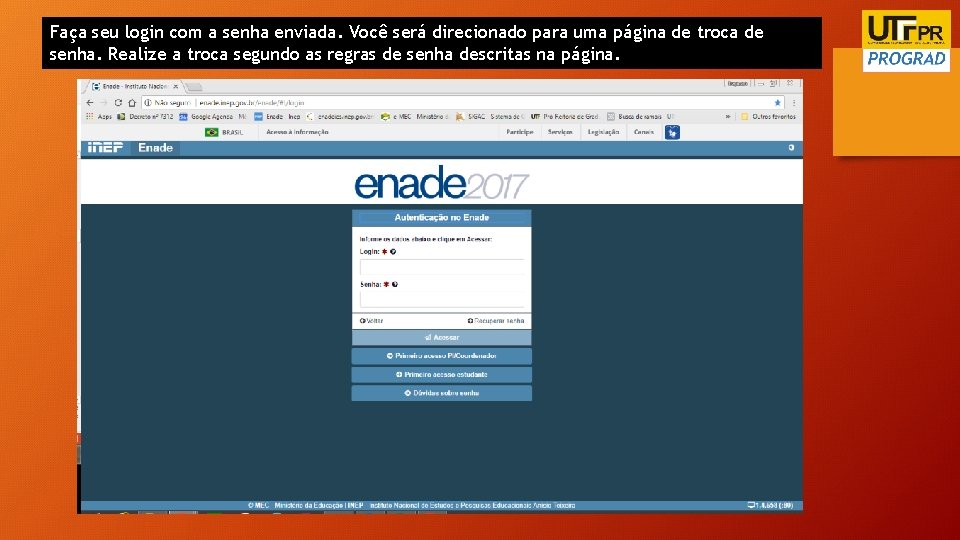
Task: Click the blue accessibility (Libras) icon
Action: pyautogui.click(x=672, y=132)
